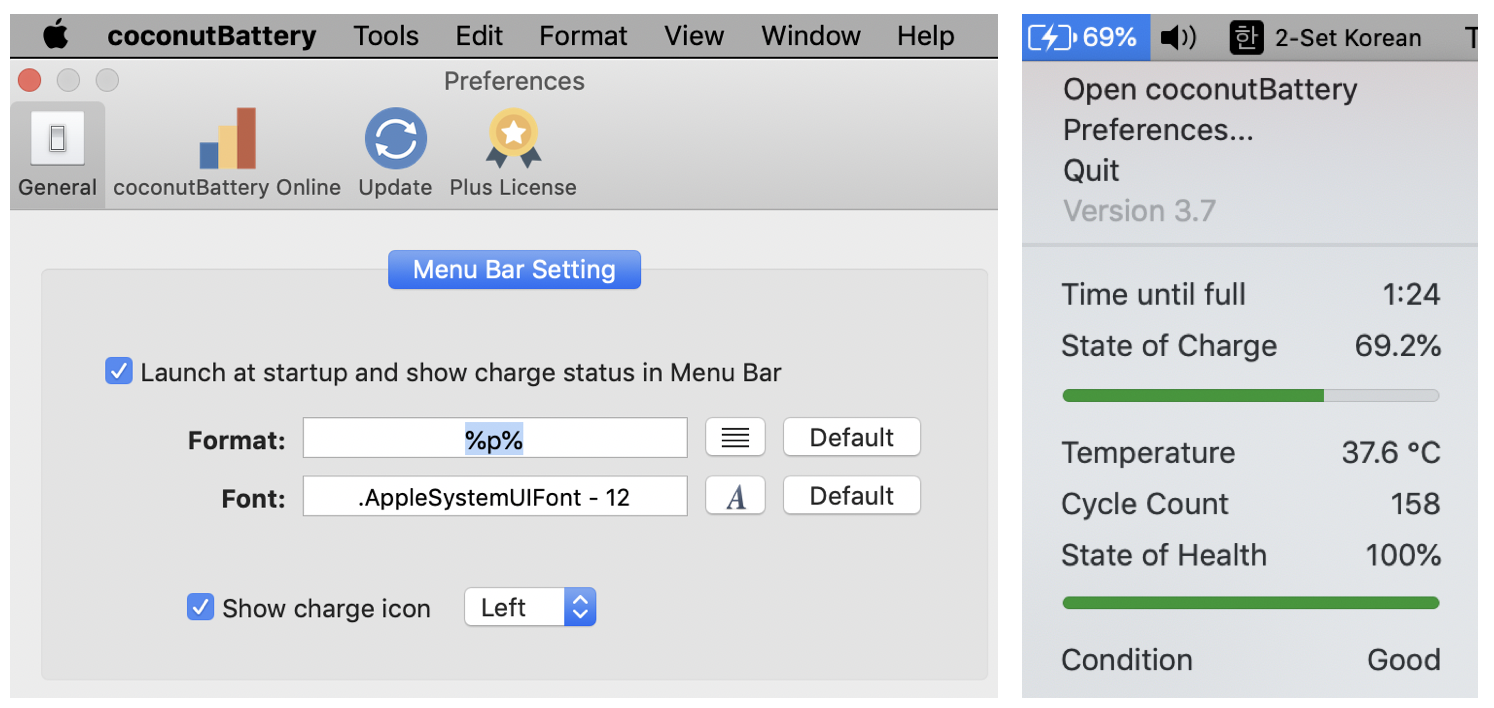Click the Font field showing .AppleSystemUIFont - 12
The width and height of the screenshot is (1494, 708).
coord(495,496)
